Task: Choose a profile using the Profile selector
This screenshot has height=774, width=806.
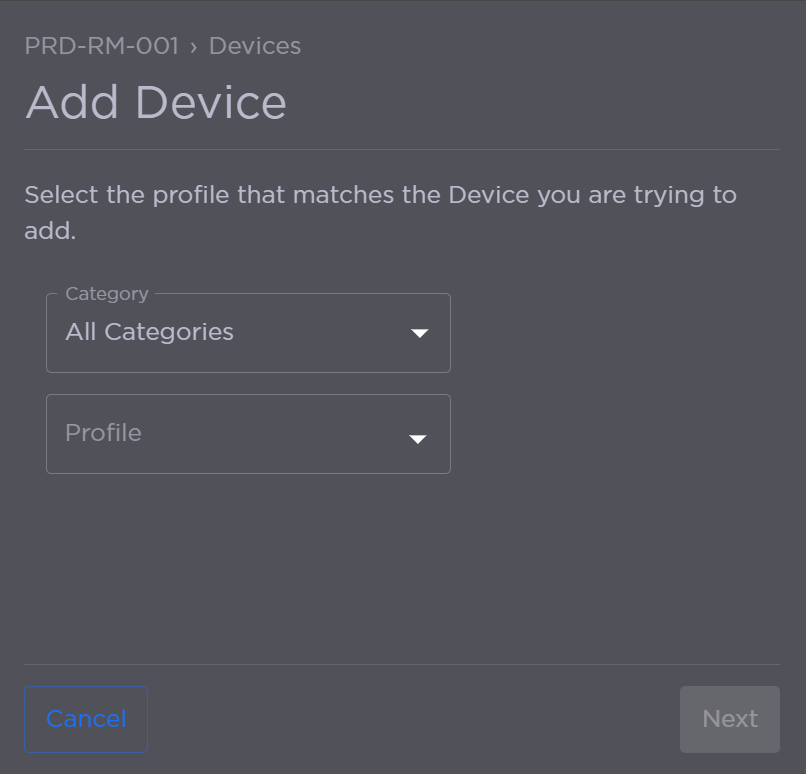Action: (x=248, y=434)
